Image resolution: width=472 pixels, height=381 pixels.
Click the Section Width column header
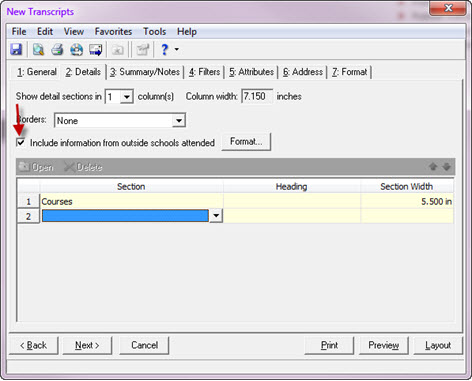407,186
